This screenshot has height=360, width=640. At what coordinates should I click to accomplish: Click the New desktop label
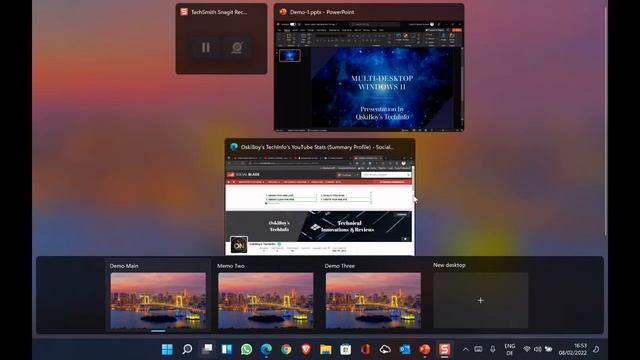click(x=449, y=265)
